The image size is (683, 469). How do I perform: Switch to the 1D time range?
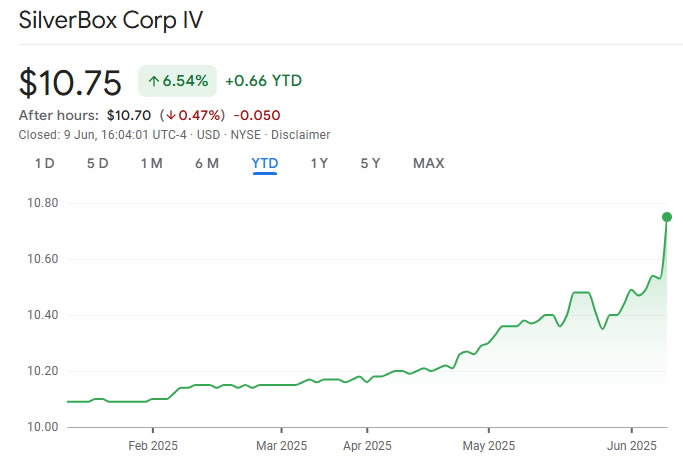click(x=44, y=163)
